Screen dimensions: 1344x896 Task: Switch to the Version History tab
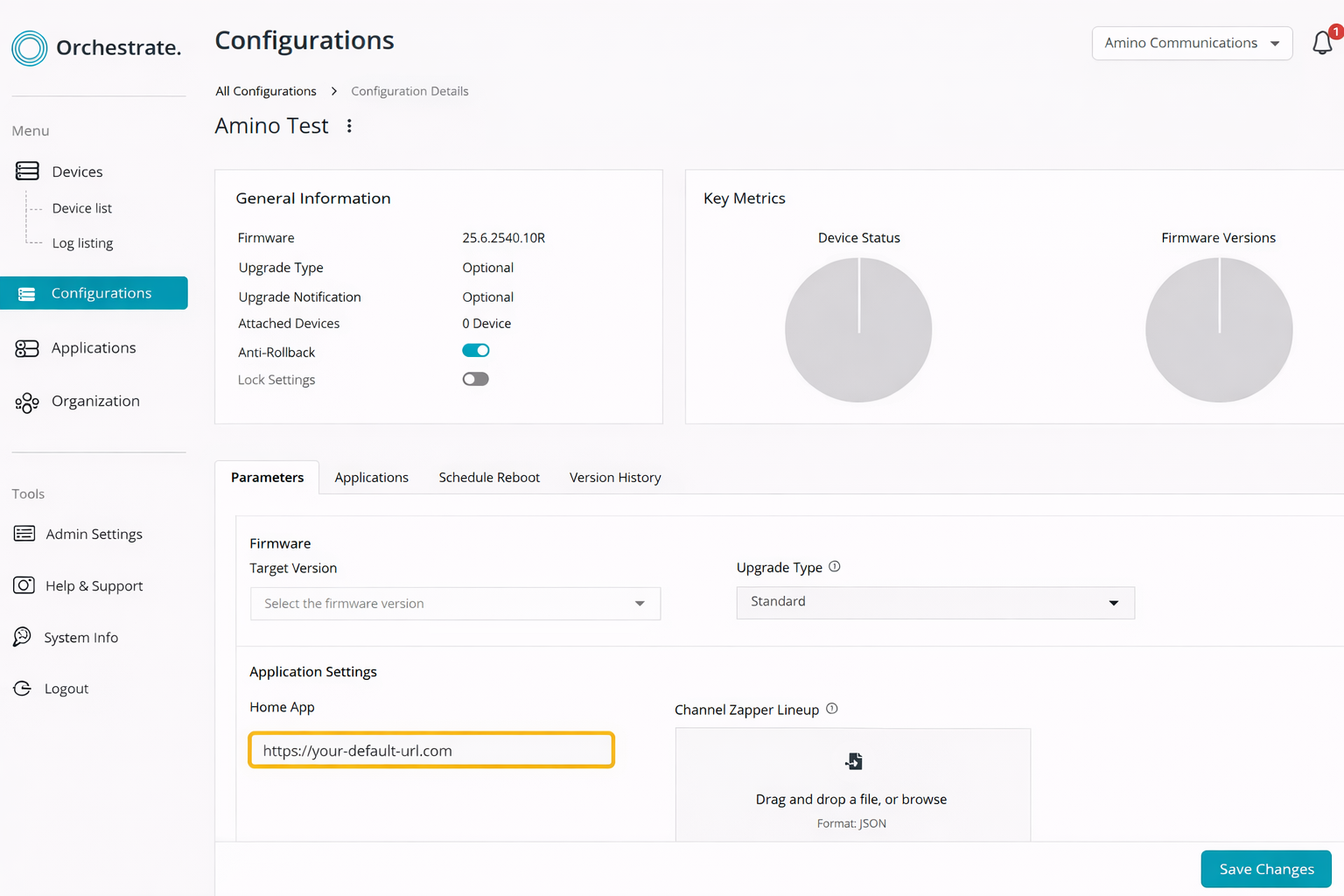[615, 478]
